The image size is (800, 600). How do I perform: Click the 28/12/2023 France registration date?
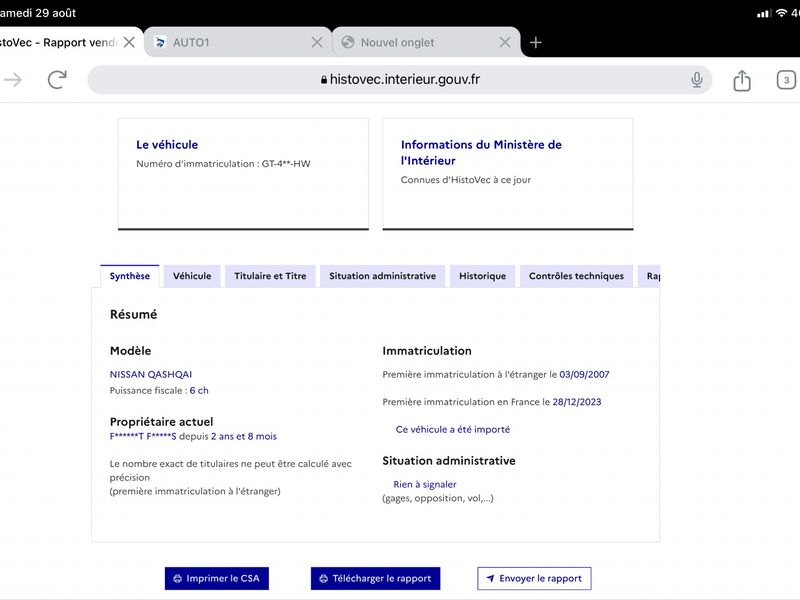point(577,402)
